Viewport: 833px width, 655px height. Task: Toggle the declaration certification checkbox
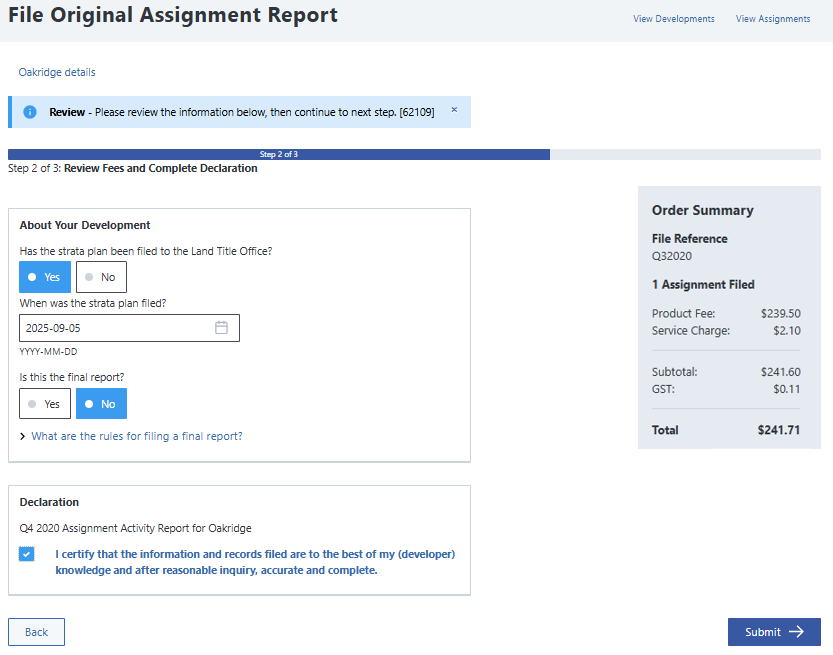click(x=26, y=554)
